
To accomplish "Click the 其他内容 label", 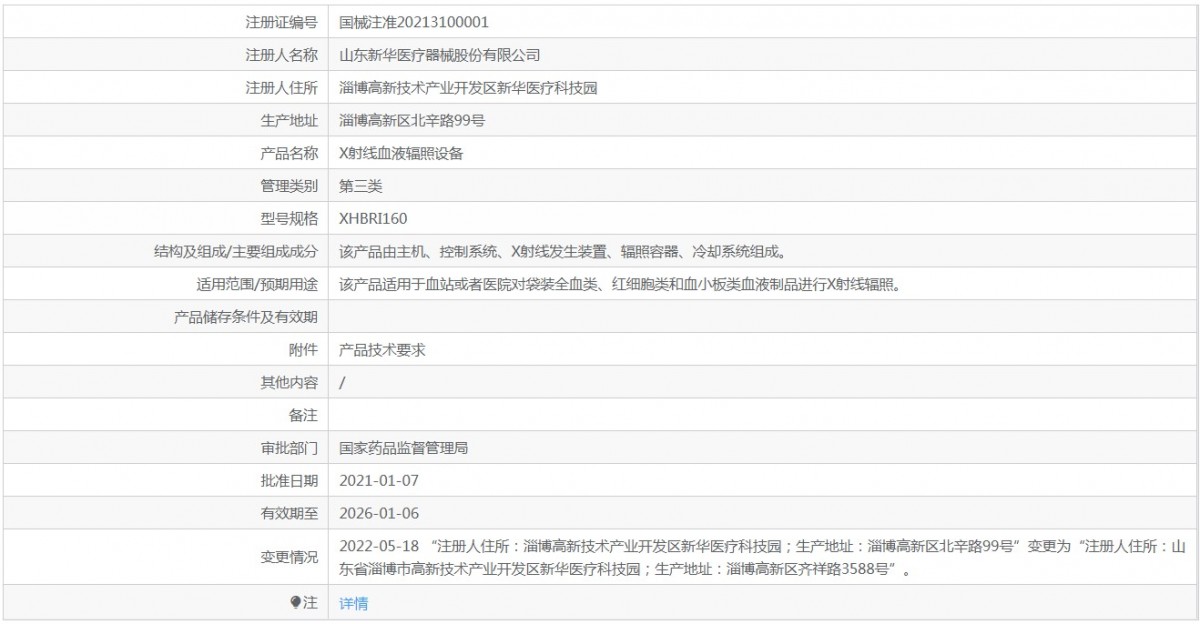I will 289,382.
